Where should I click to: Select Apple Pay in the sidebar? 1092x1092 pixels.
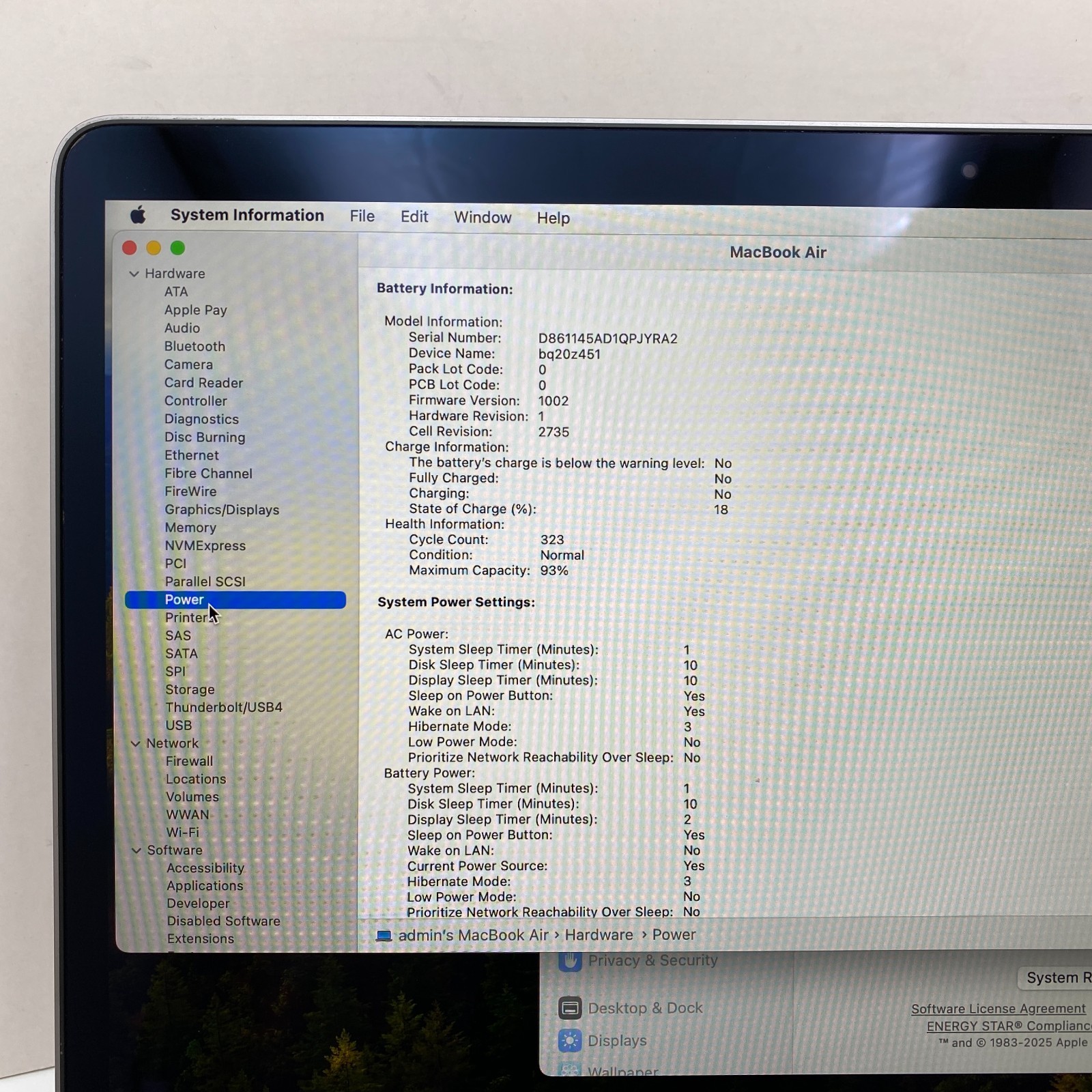pyautogui.click(x=195, y=310)
